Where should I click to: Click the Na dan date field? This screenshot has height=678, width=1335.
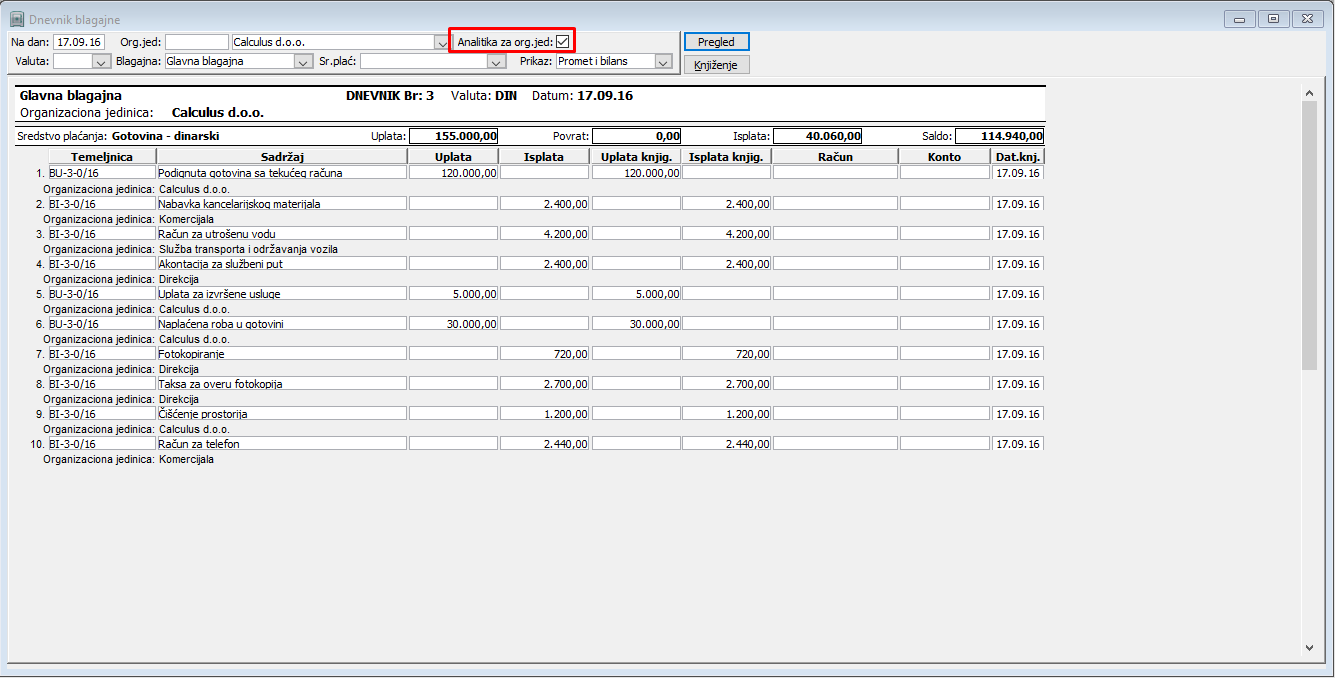pyautogui.click(x=80, y=42)
